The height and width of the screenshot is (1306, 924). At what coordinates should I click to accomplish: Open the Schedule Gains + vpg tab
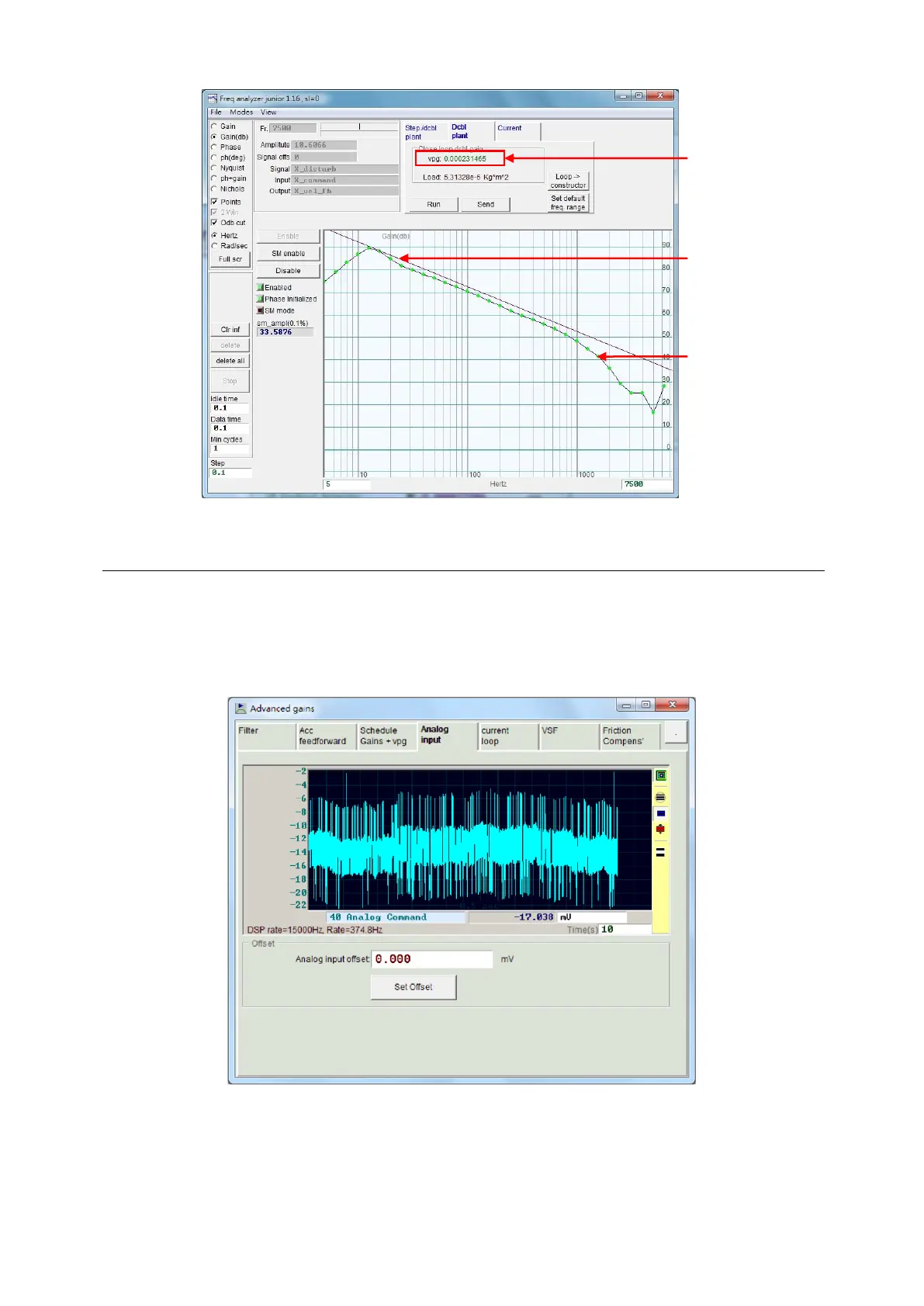[x=387, y=736]
